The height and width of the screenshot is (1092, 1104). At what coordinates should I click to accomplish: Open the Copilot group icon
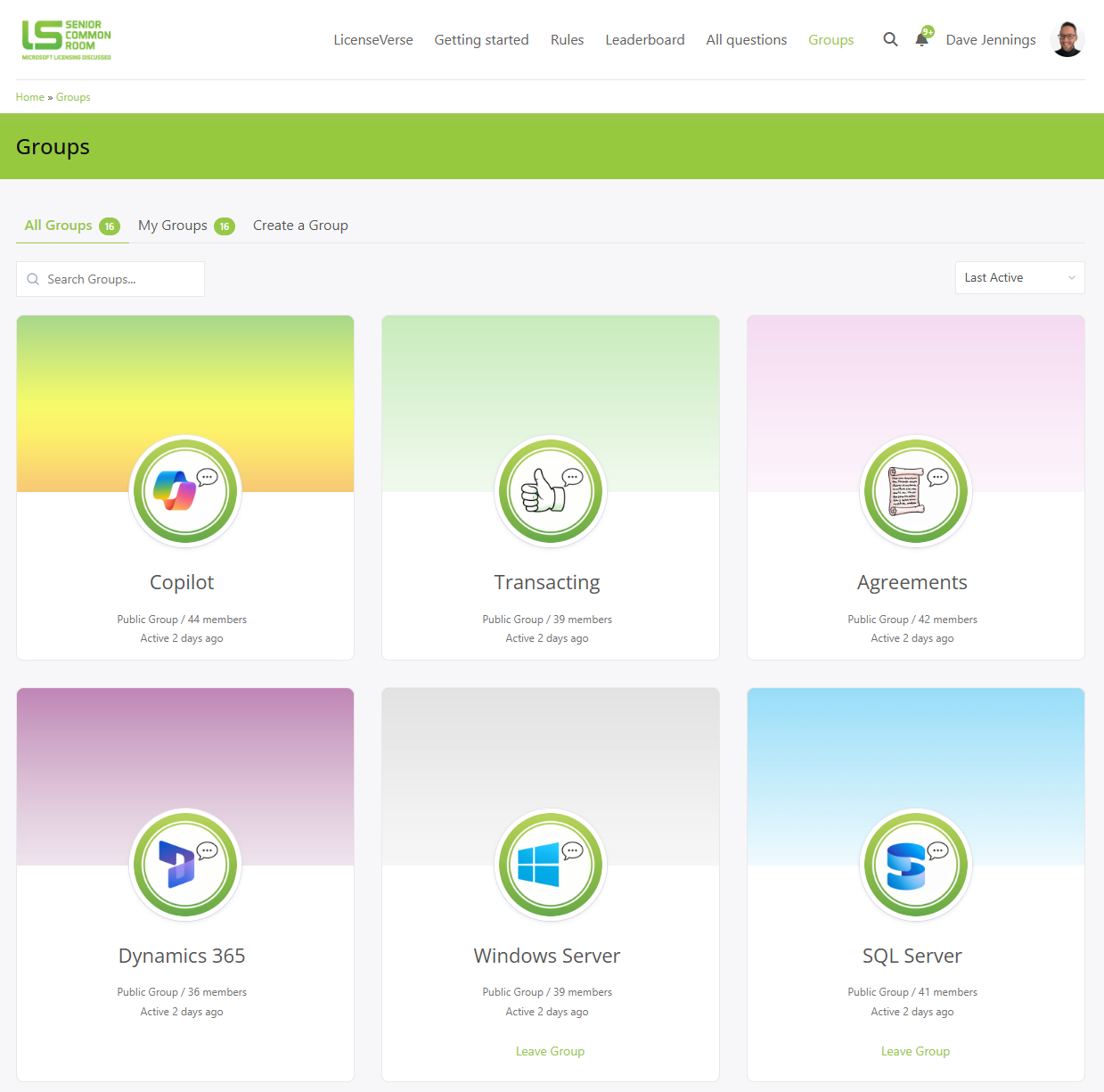point(185,491)
